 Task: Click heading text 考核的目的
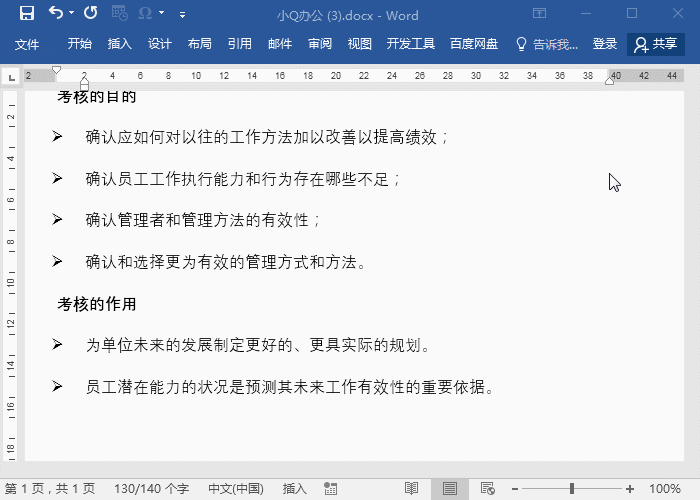coord(96,96)
